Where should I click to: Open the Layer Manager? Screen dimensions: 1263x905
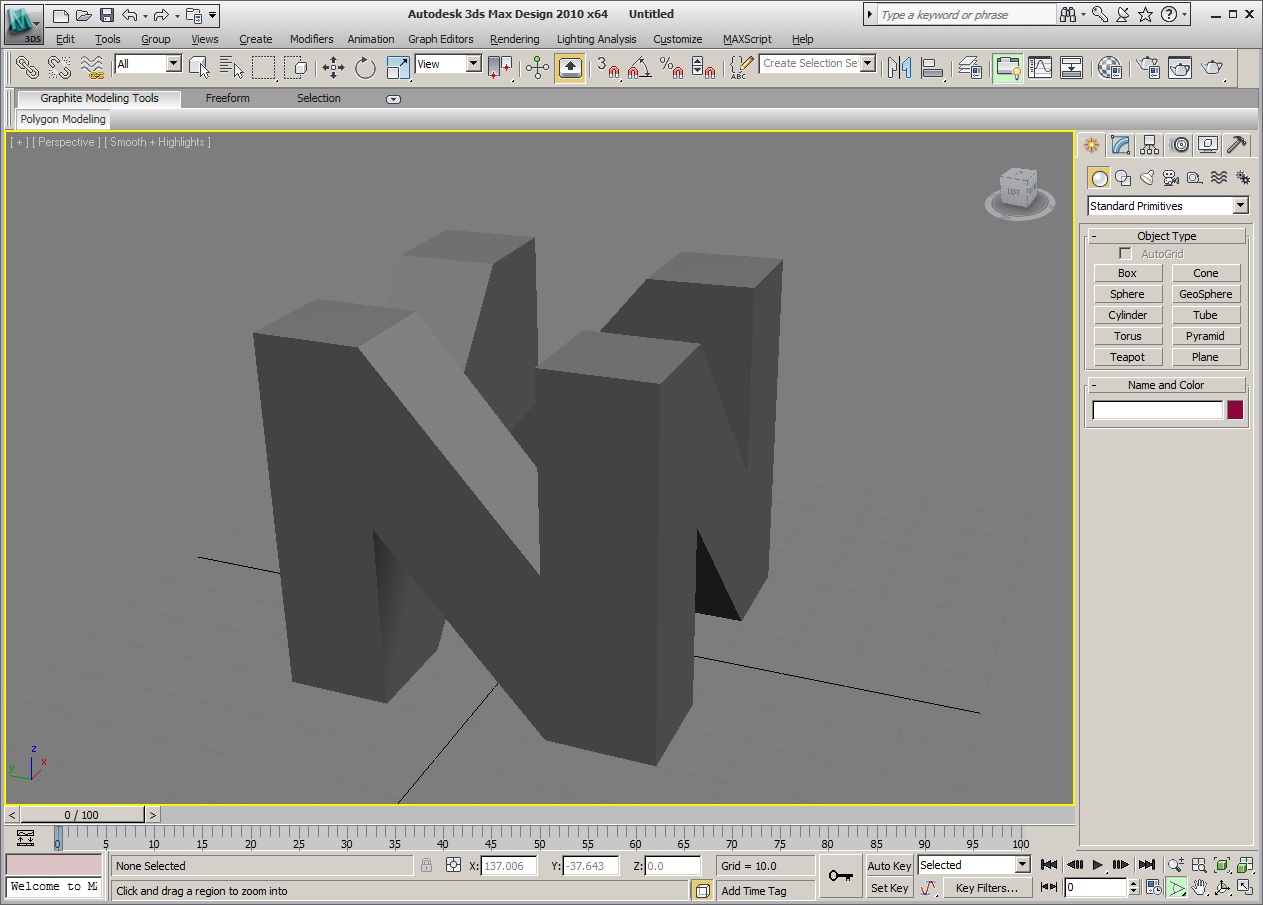tap(970, 67)
